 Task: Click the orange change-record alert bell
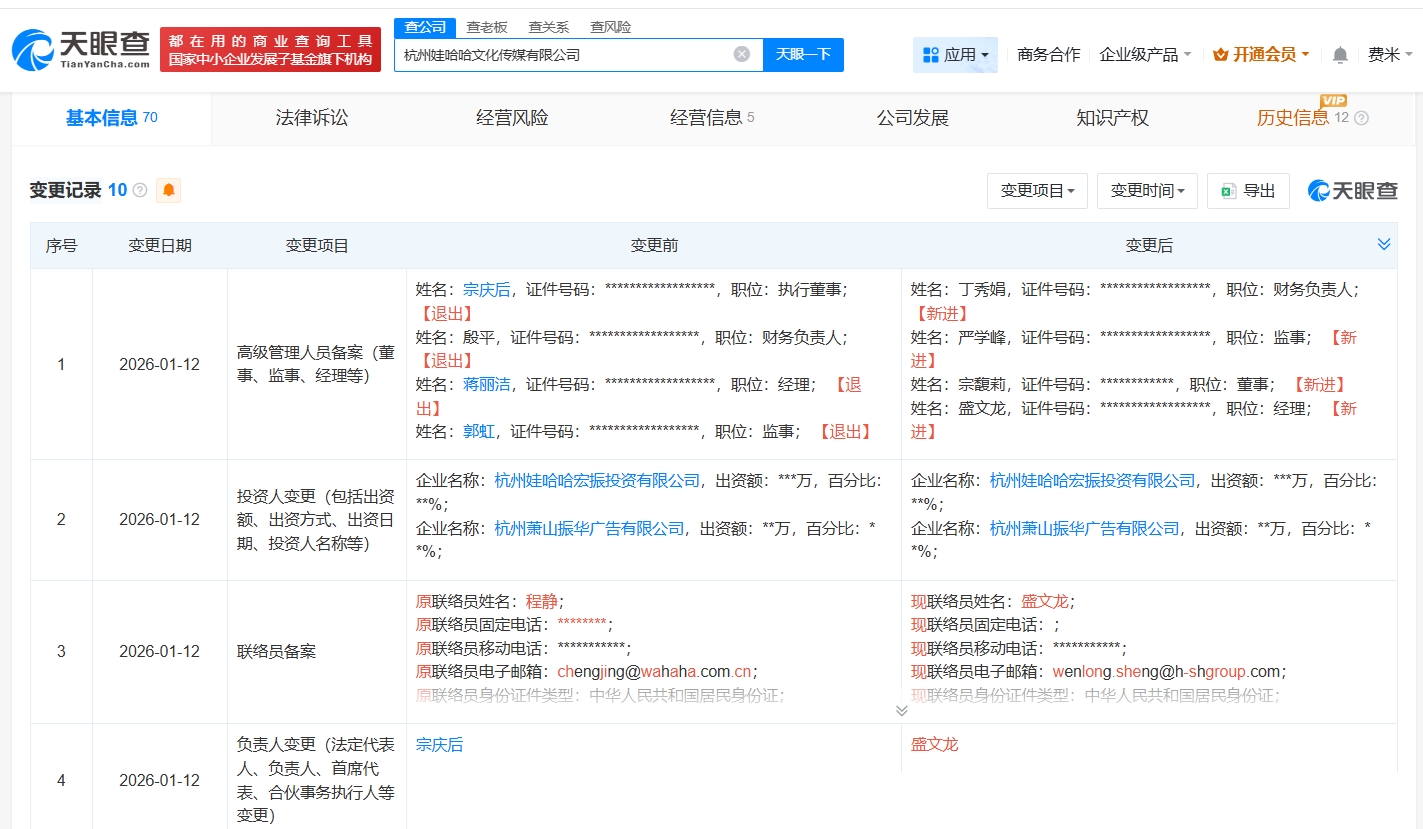click(x=168, y=190)
